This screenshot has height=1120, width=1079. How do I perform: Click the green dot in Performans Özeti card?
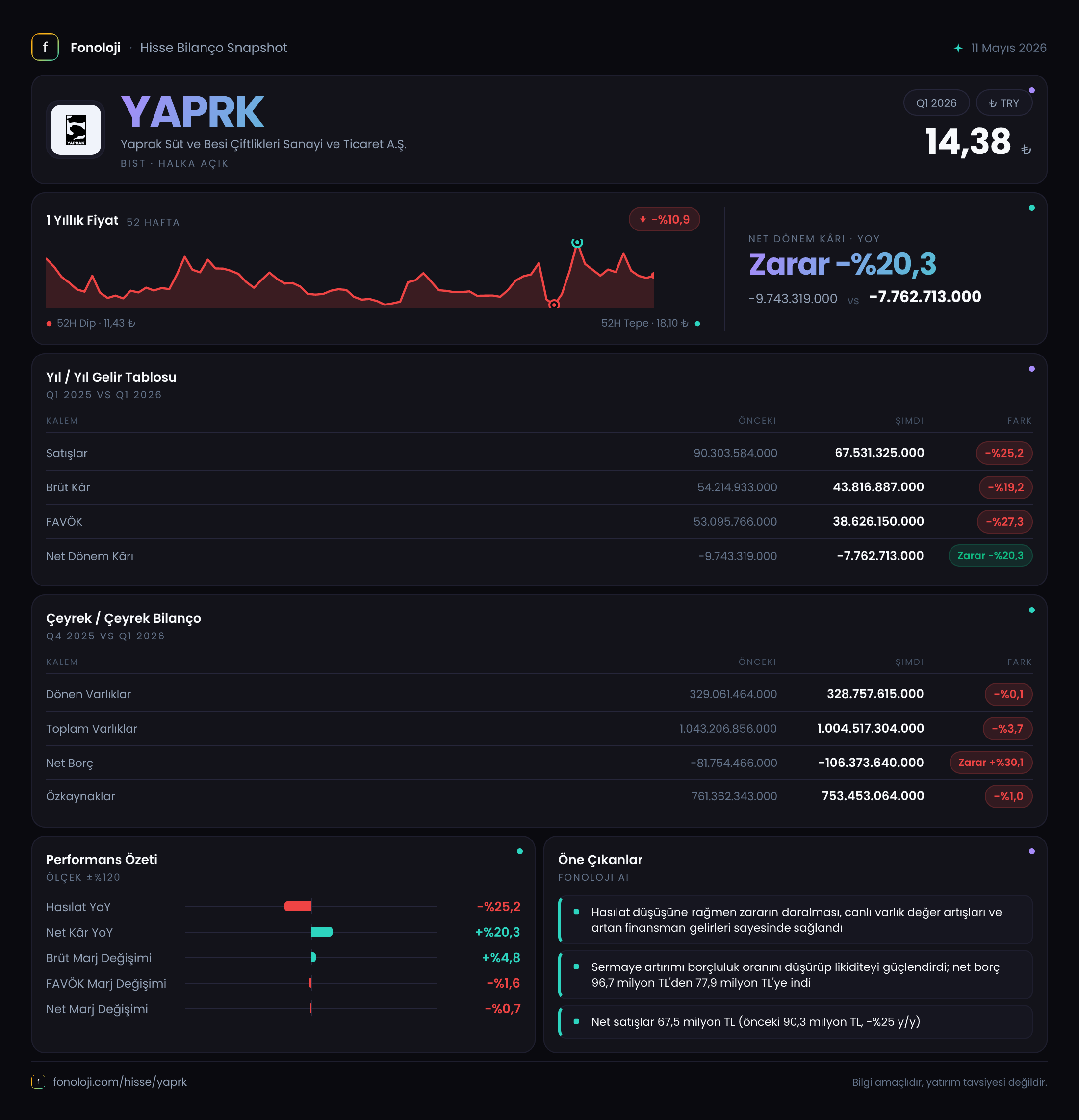pyautogui.click(x=519, y=851)
